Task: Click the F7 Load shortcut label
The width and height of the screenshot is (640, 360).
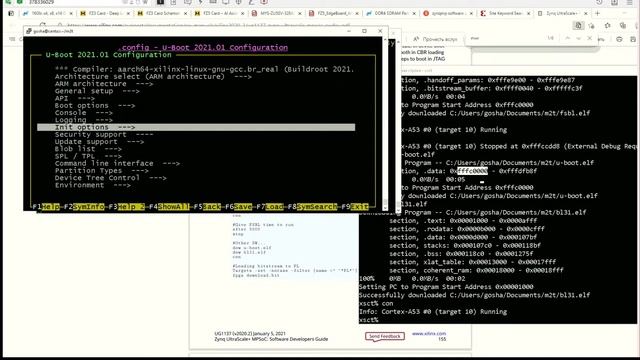Action: [270, 207]
